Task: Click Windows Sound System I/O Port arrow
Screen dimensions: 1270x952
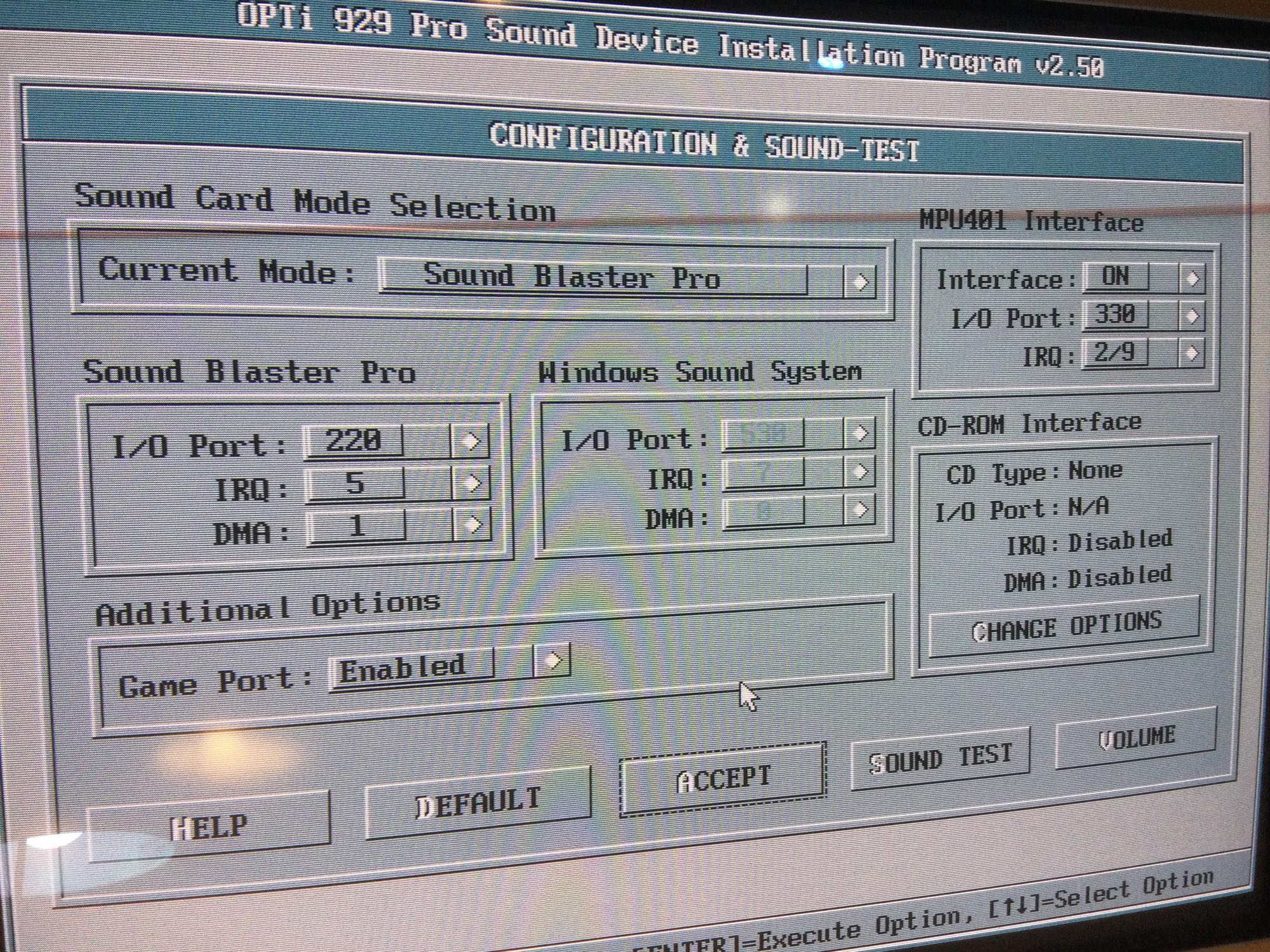Action: pos(859,433)
